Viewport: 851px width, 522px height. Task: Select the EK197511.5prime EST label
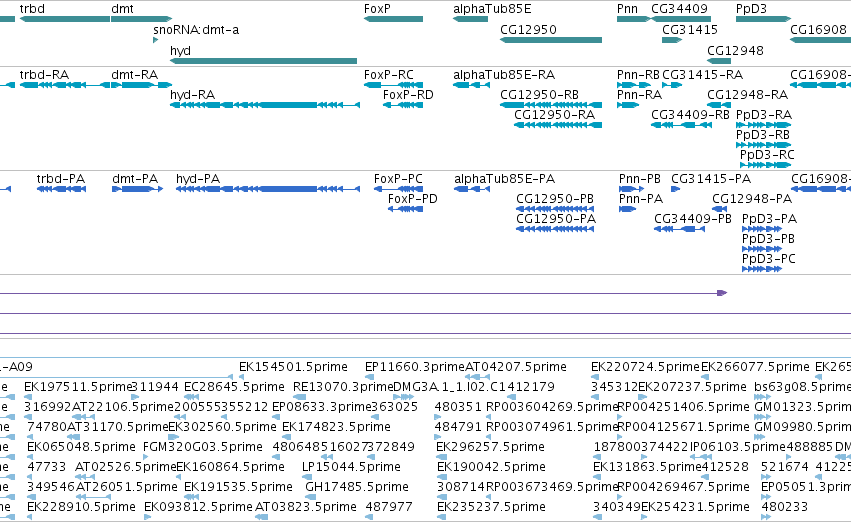(x=78, y=387)
